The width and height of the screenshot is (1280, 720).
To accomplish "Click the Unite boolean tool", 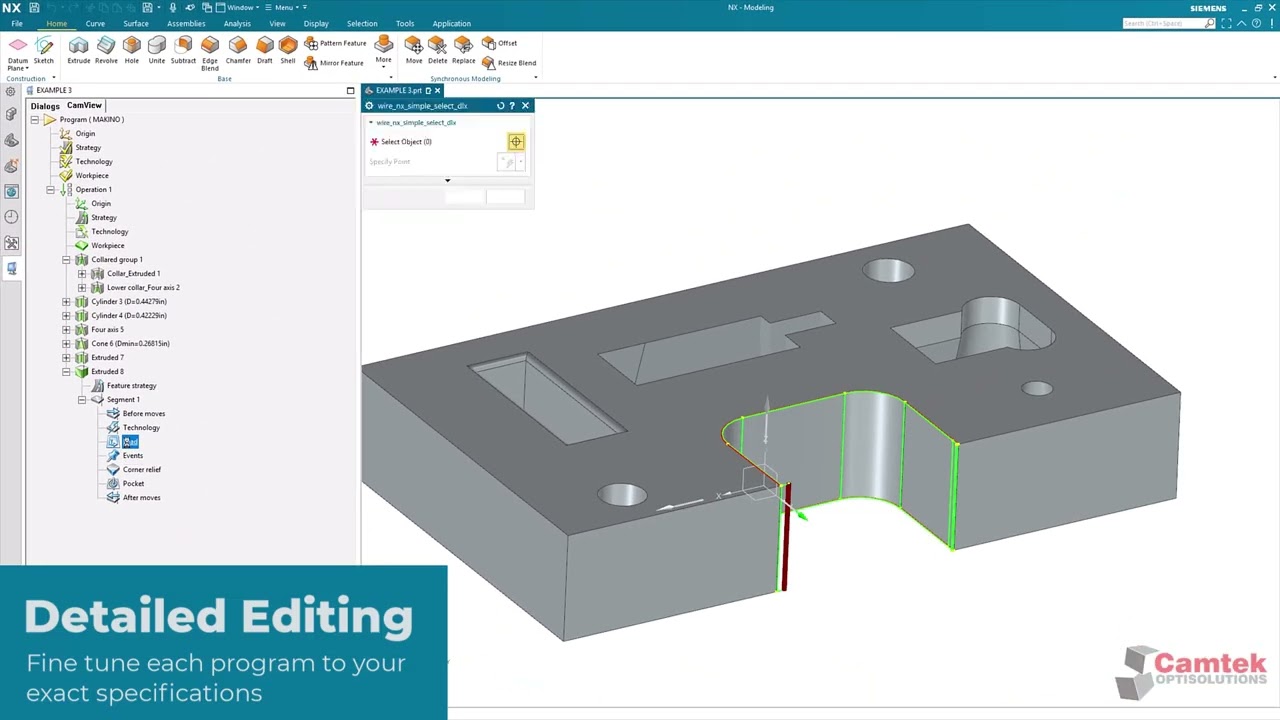I will [x=157, y=50].
